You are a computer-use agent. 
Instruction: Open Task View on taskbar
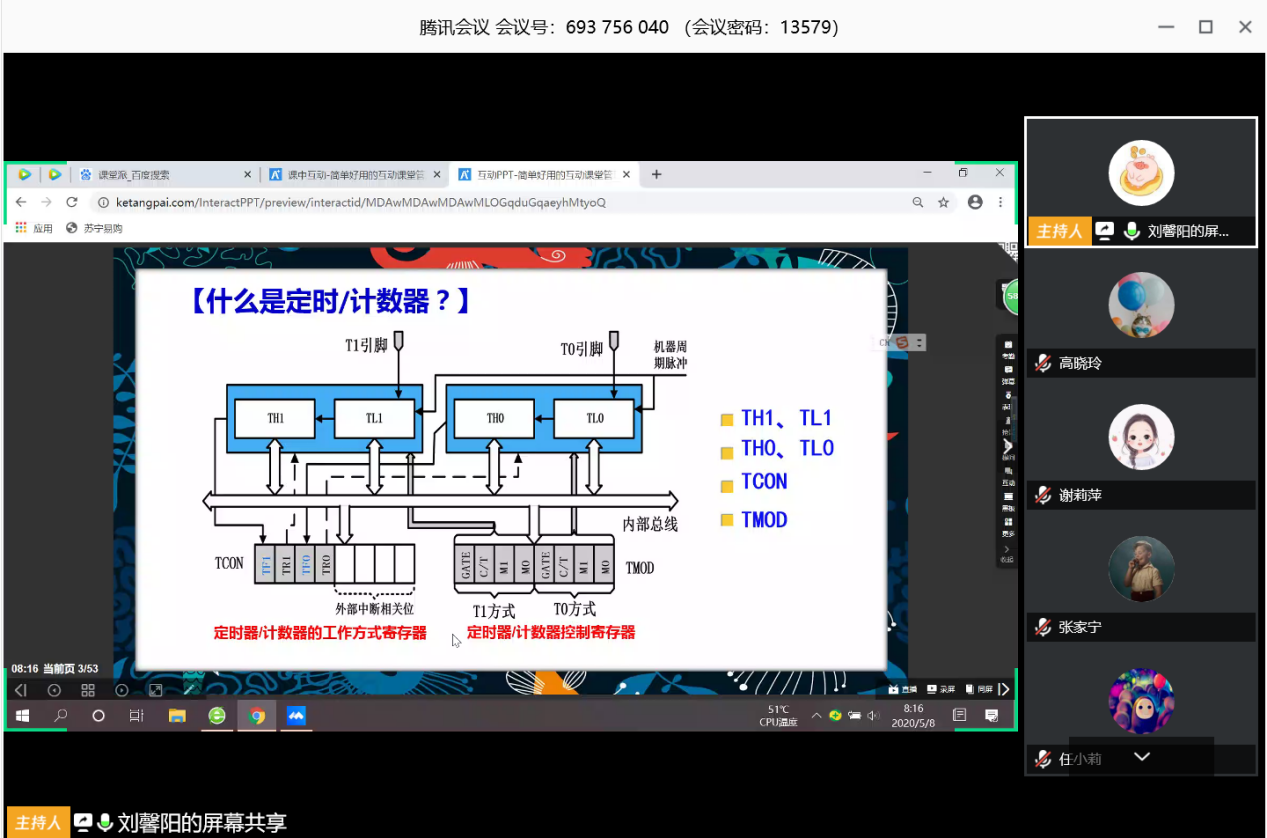137,716
